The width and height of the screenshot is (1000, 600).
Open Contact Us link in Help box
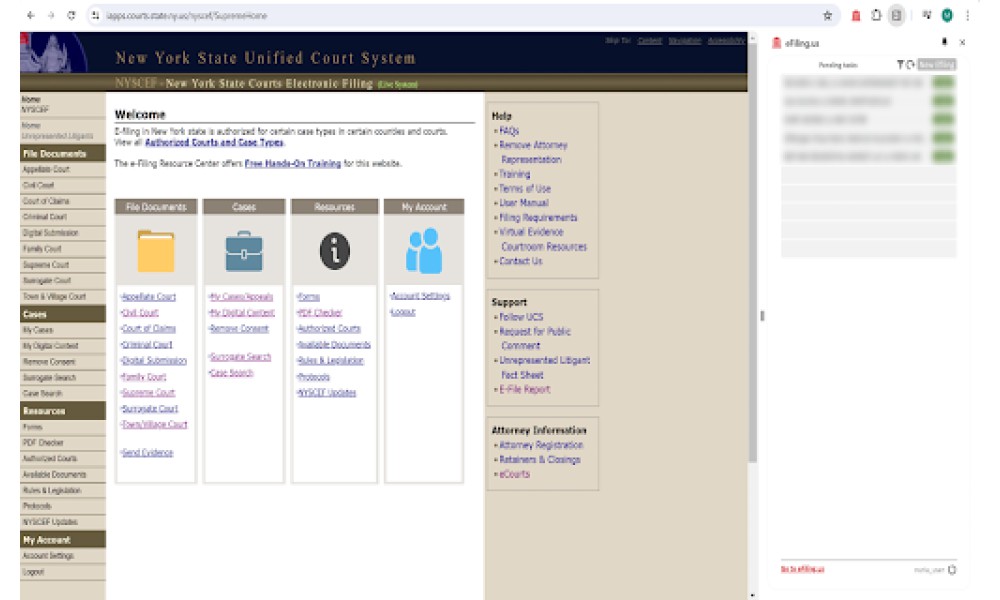(520, 261)
